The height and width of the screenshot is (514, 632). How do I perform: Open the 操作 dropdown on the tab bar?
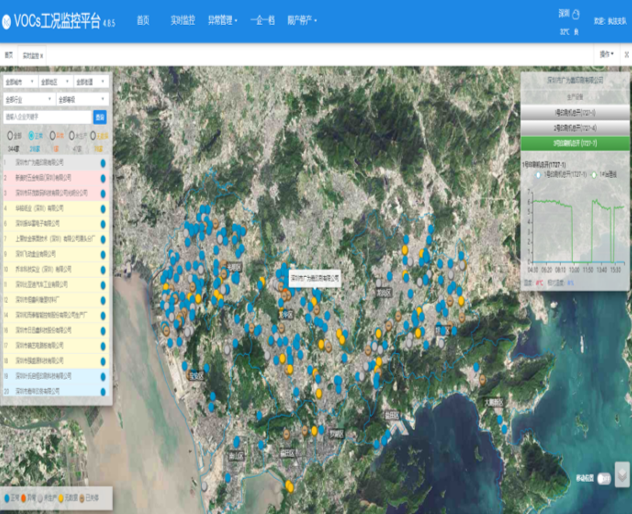[607, 54]
